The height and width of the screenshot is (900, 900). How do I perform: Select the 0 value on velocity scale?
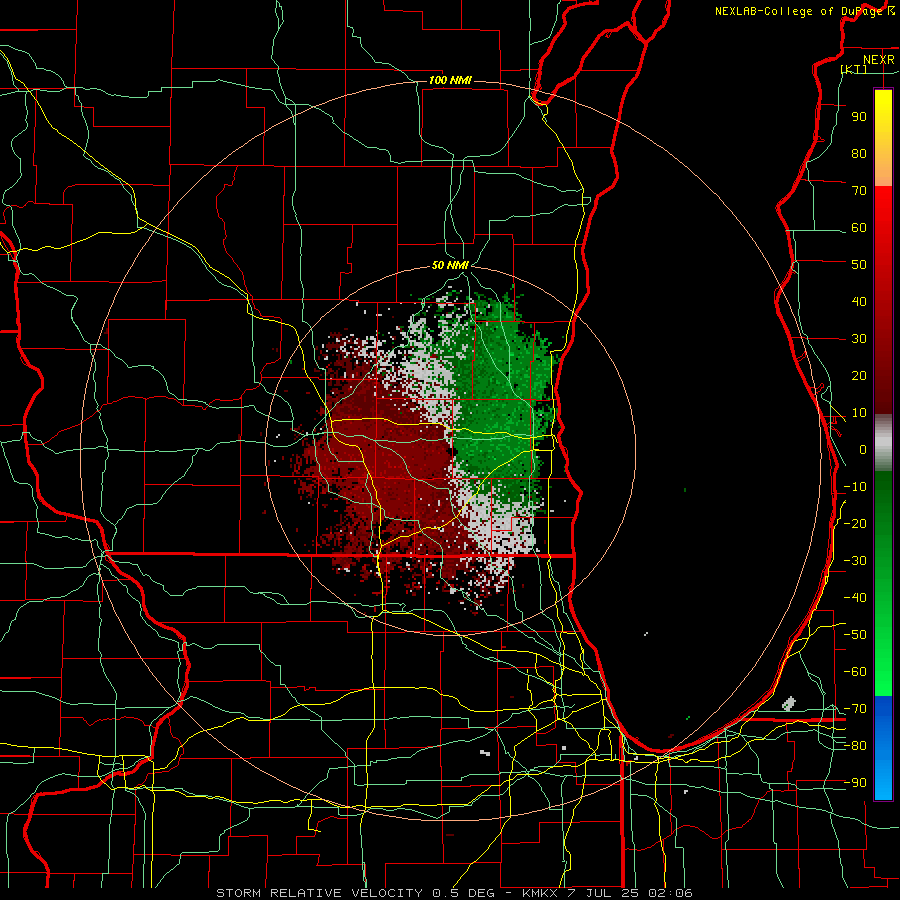pyautogui.click(x=863, y=450)
